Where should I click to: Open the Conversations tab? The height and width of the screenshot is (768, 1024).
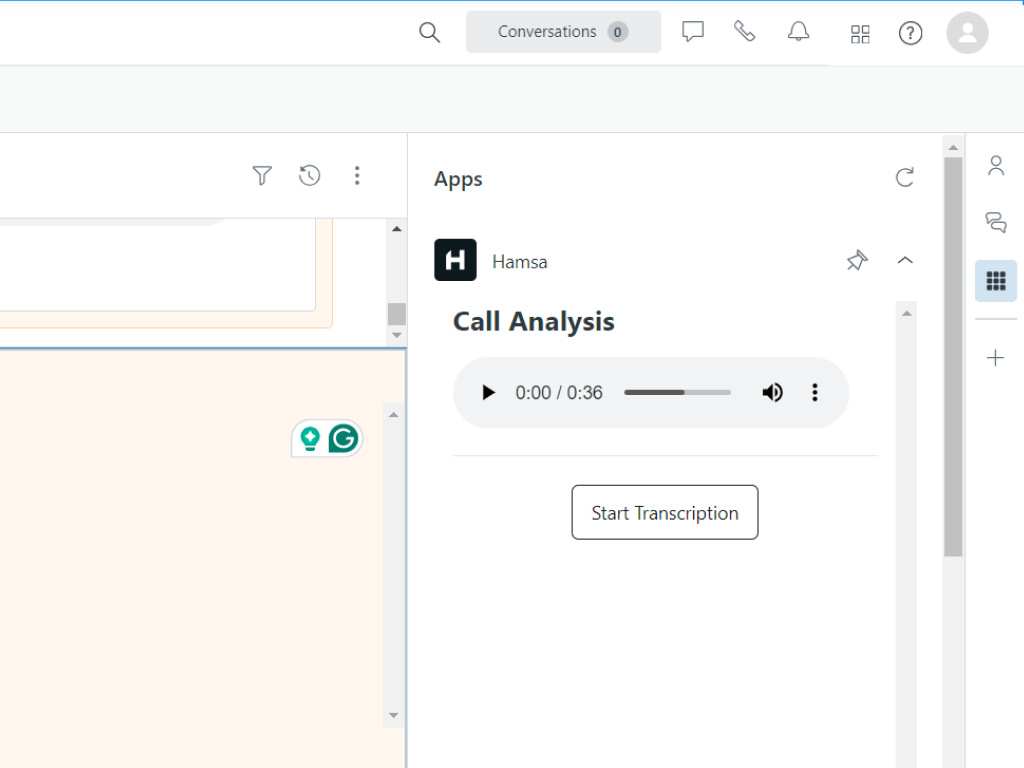click(x=563, y=32)
